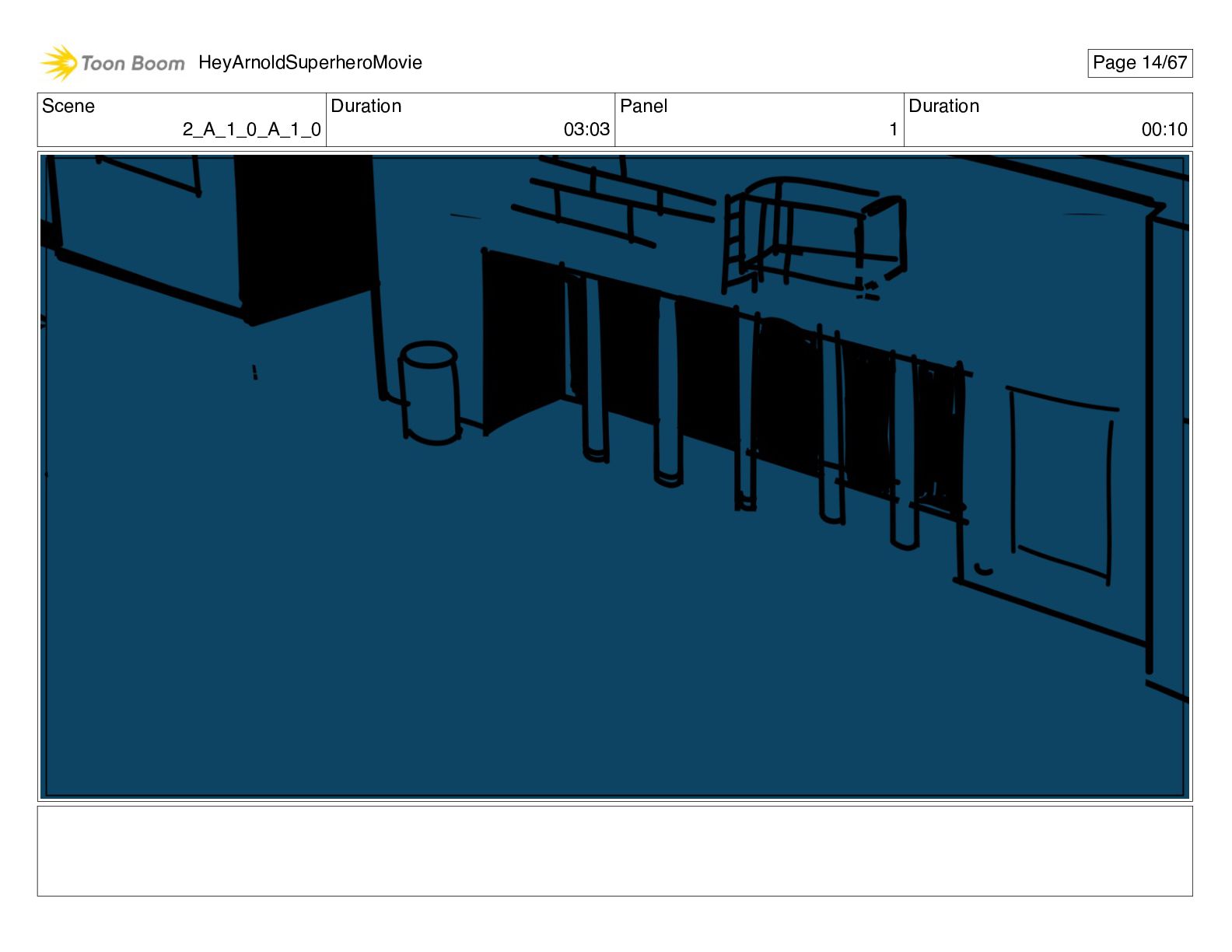Click the Toon Boom logo
Screen dimensions: 1232x952
tap(113, 63)
